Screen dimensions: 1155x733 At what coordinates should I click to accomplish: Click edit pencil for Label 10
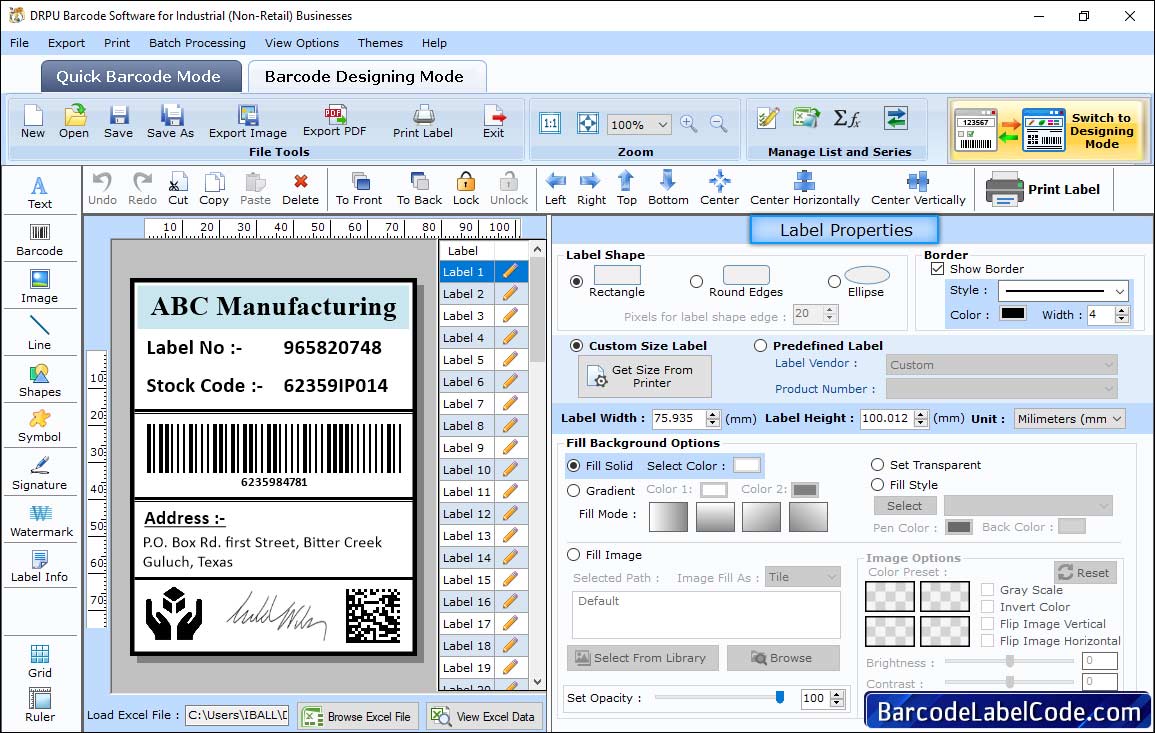click(510, 469)
